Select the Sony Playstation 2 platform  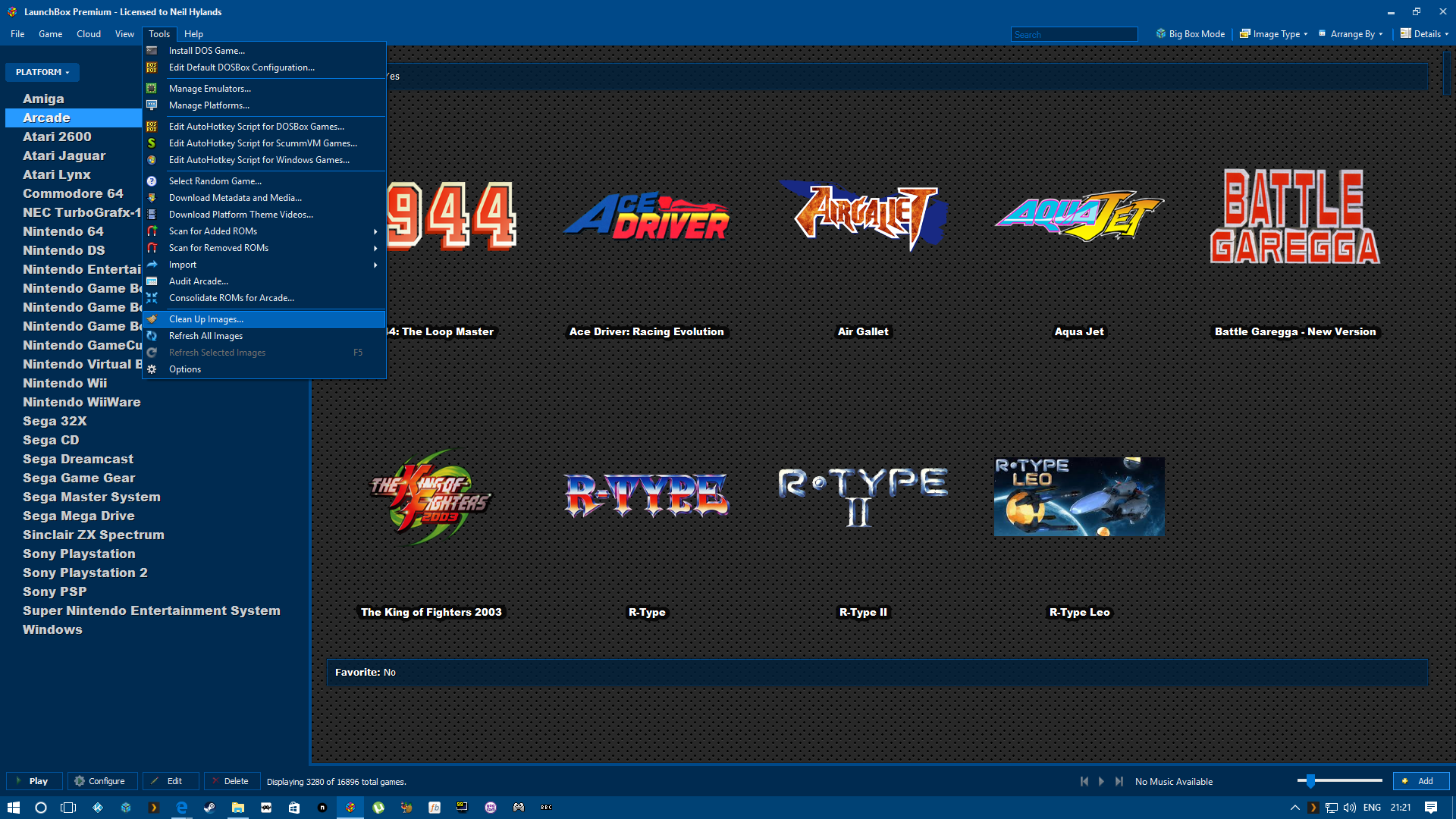click(x=85, y=573)
